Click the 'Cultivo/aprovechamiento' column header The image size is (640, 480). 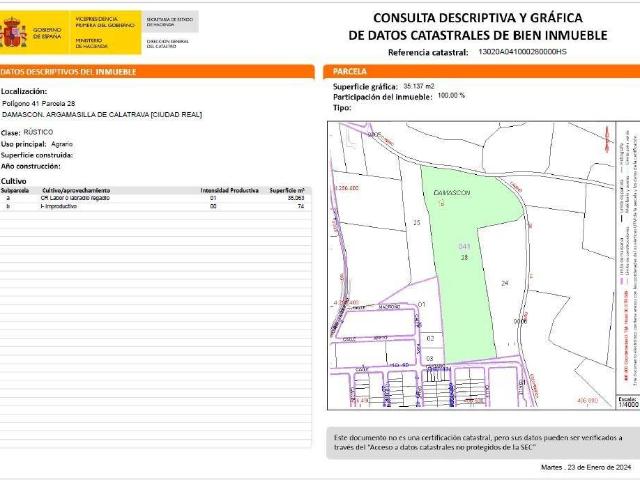point(76,191)
